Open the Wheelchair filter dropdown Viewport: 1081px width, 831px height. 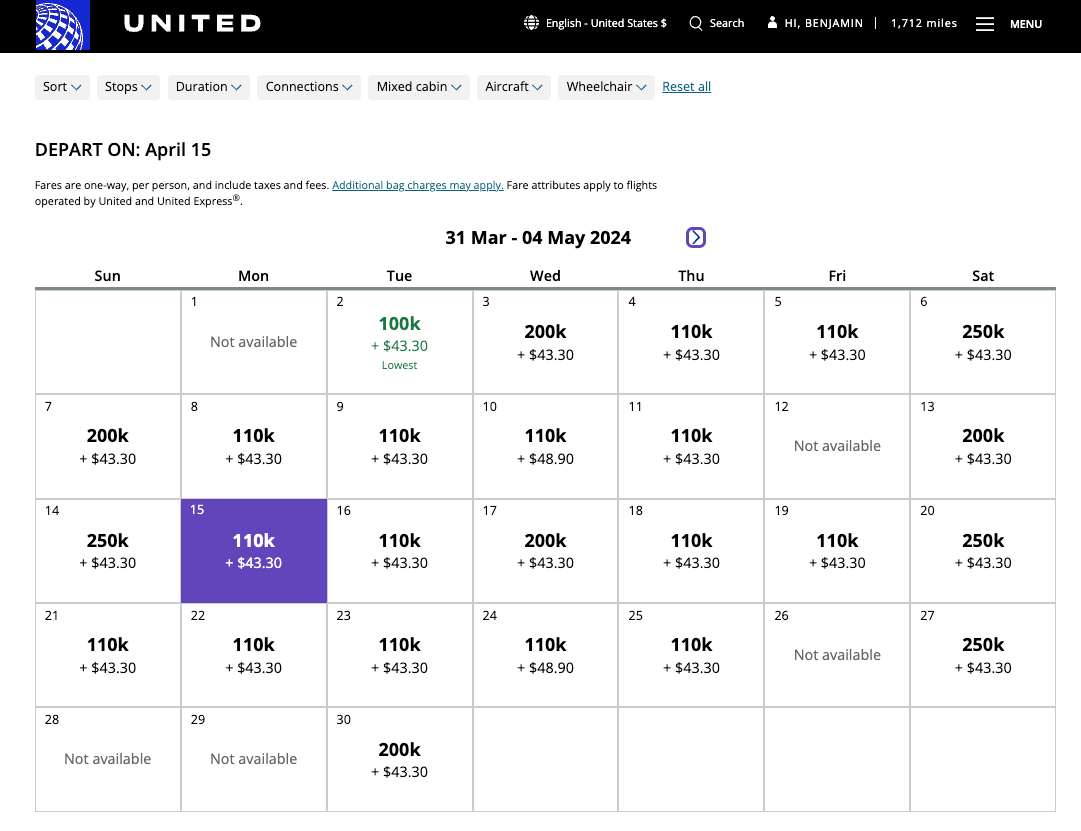pos(607,87)
